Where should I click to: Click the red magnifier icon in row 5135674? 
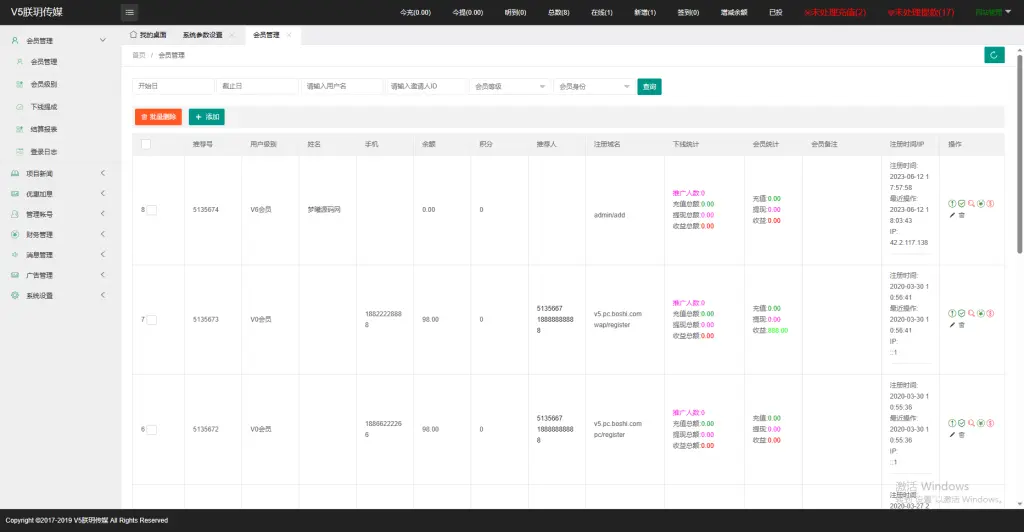point(971,204)
